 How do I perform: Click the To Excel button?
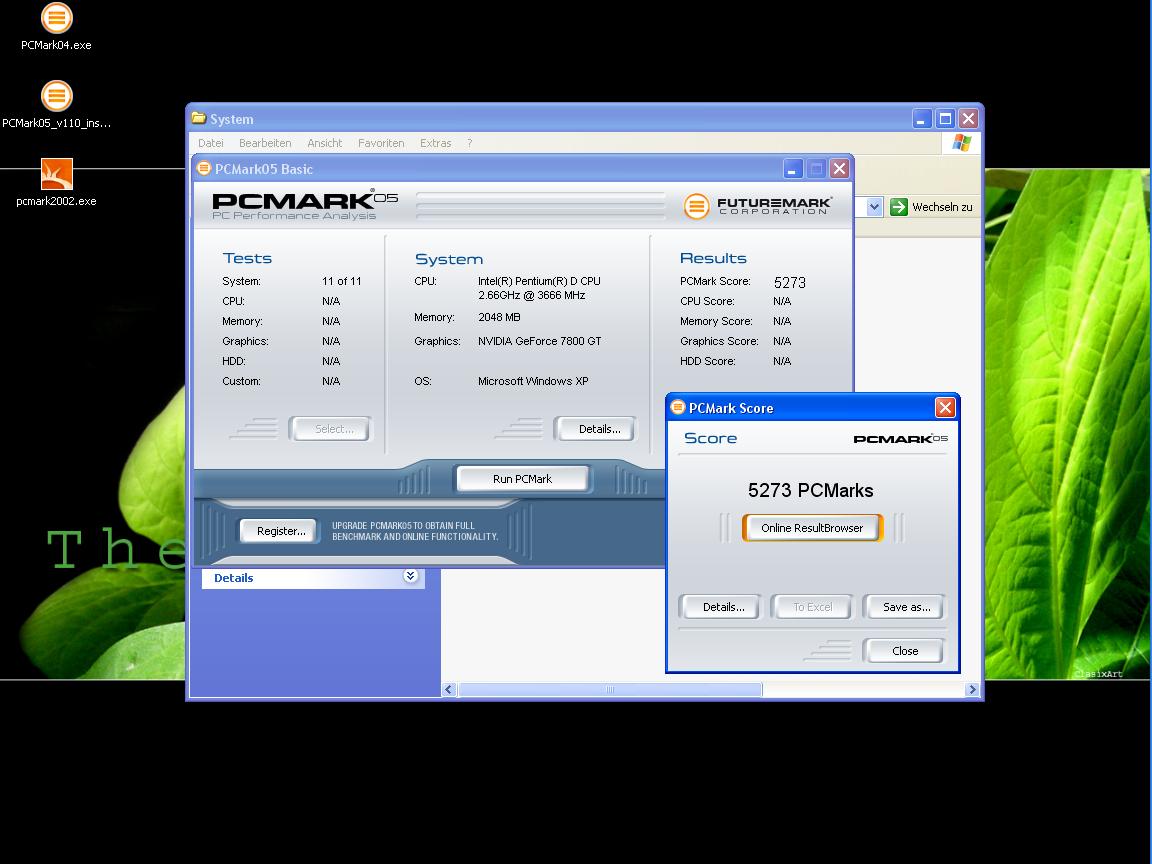point(813,607)
